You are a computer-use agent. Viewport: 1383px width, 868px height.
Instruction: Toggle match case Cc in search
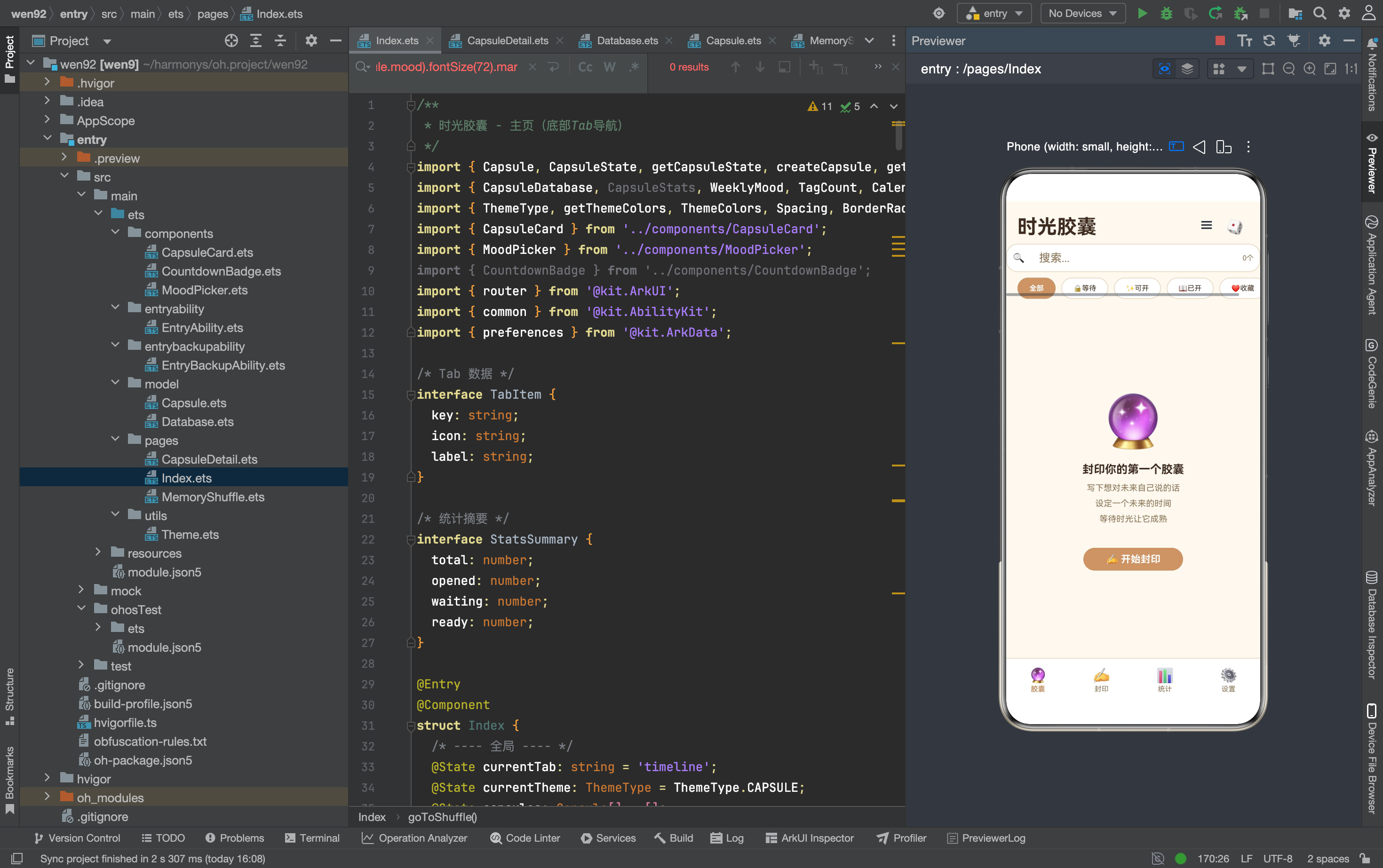click(x=585, y=67)
